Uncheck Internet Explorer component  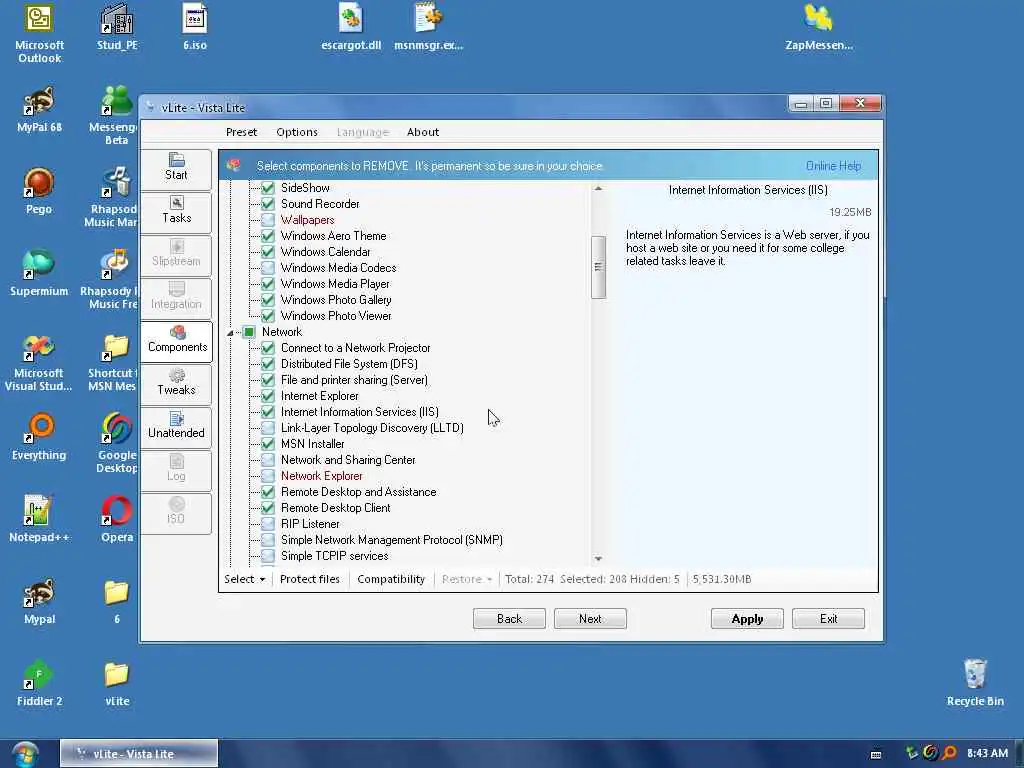[x=268, y=396]
